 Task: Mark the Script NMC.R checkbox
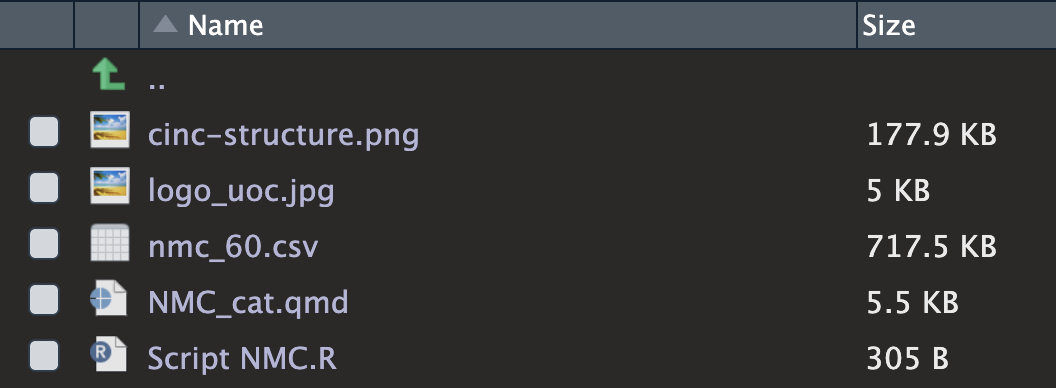pos(44,355)
